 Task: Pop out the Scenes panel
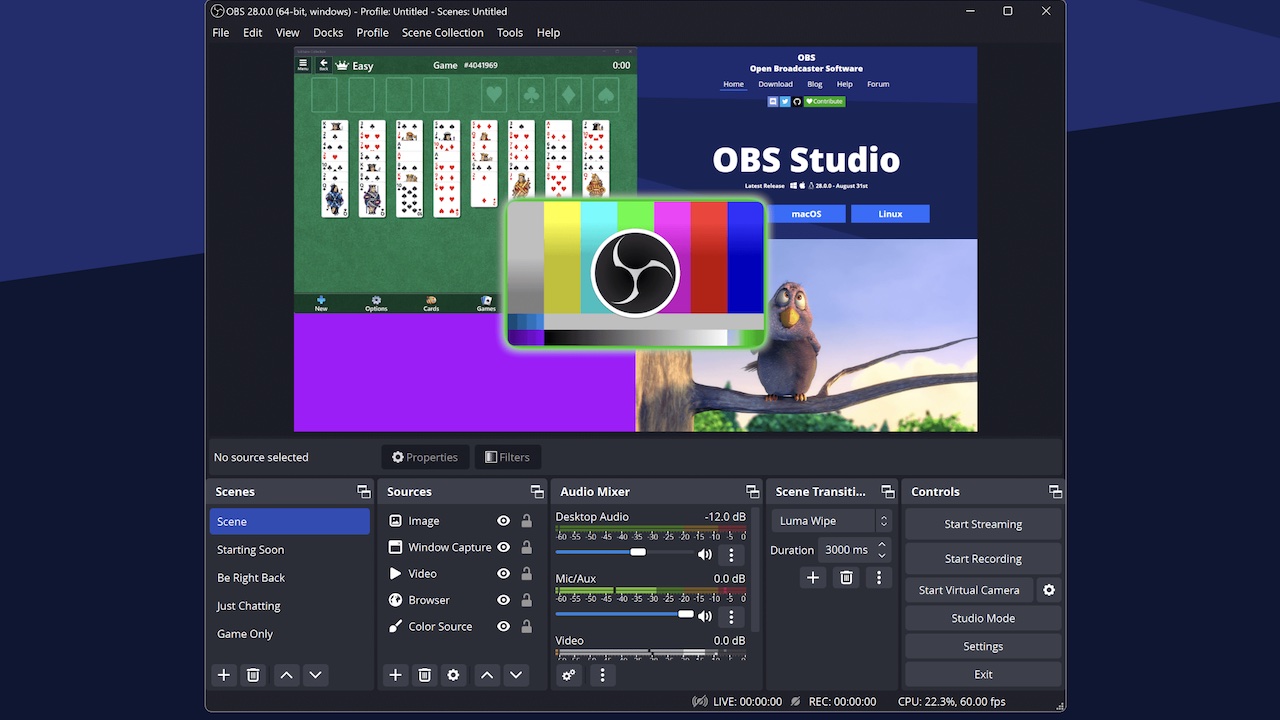[x=362, y=491]
